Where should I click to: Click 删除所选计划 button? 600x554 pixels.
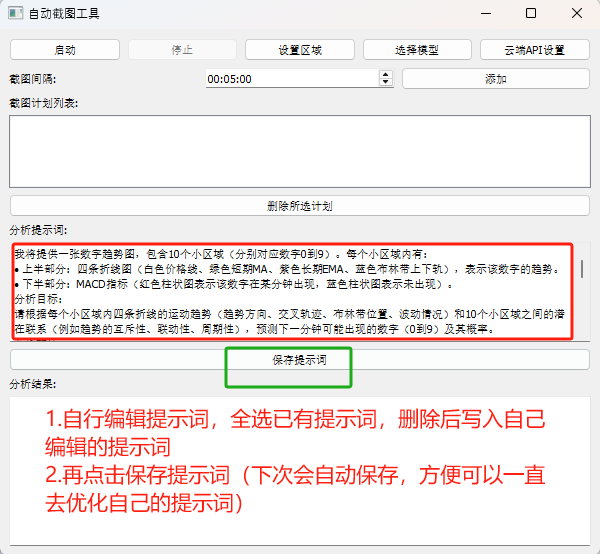pyautogui.click(x=300, y=206)
